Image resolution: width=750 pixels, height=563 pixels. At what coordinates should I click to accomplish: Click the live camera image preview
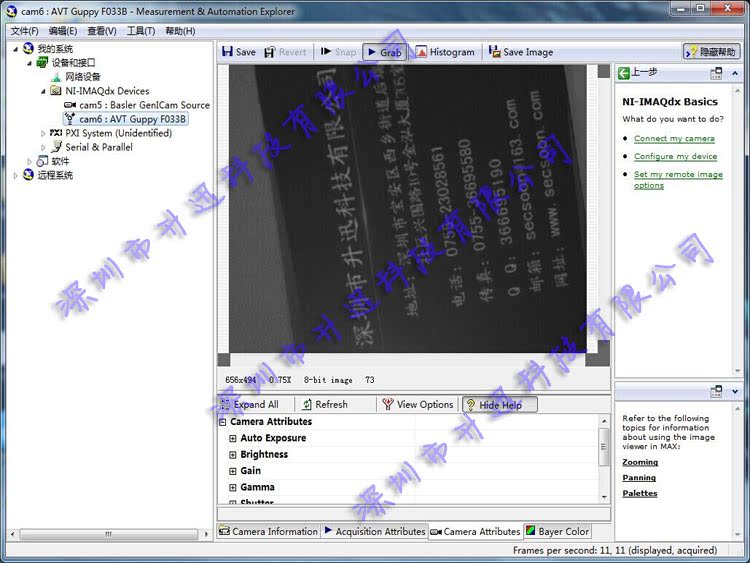pos(408,209)
